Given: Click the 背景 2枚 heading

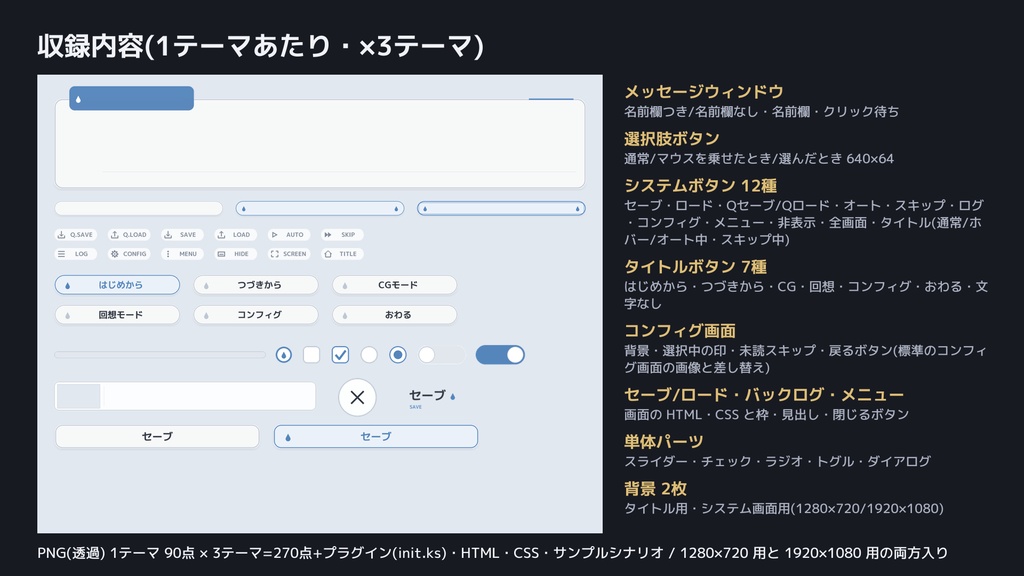Looking at the screenshot, I should (655, 488).
